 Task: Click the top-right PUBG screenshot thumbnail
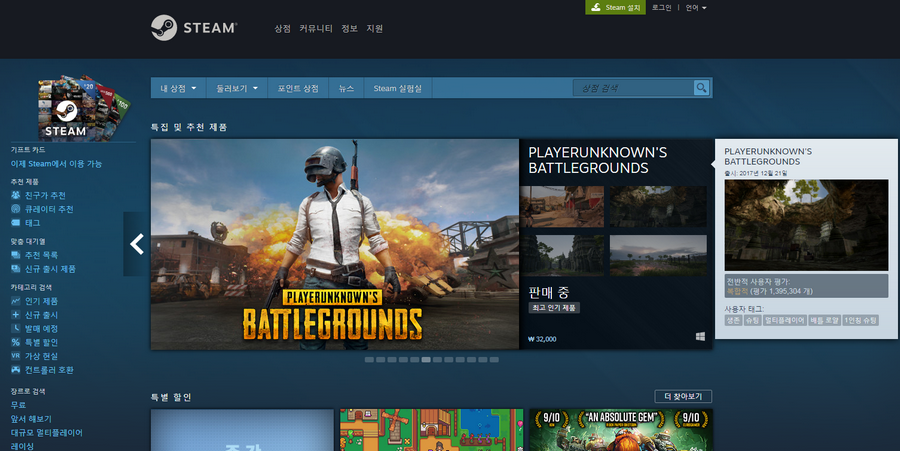(658, 207)
